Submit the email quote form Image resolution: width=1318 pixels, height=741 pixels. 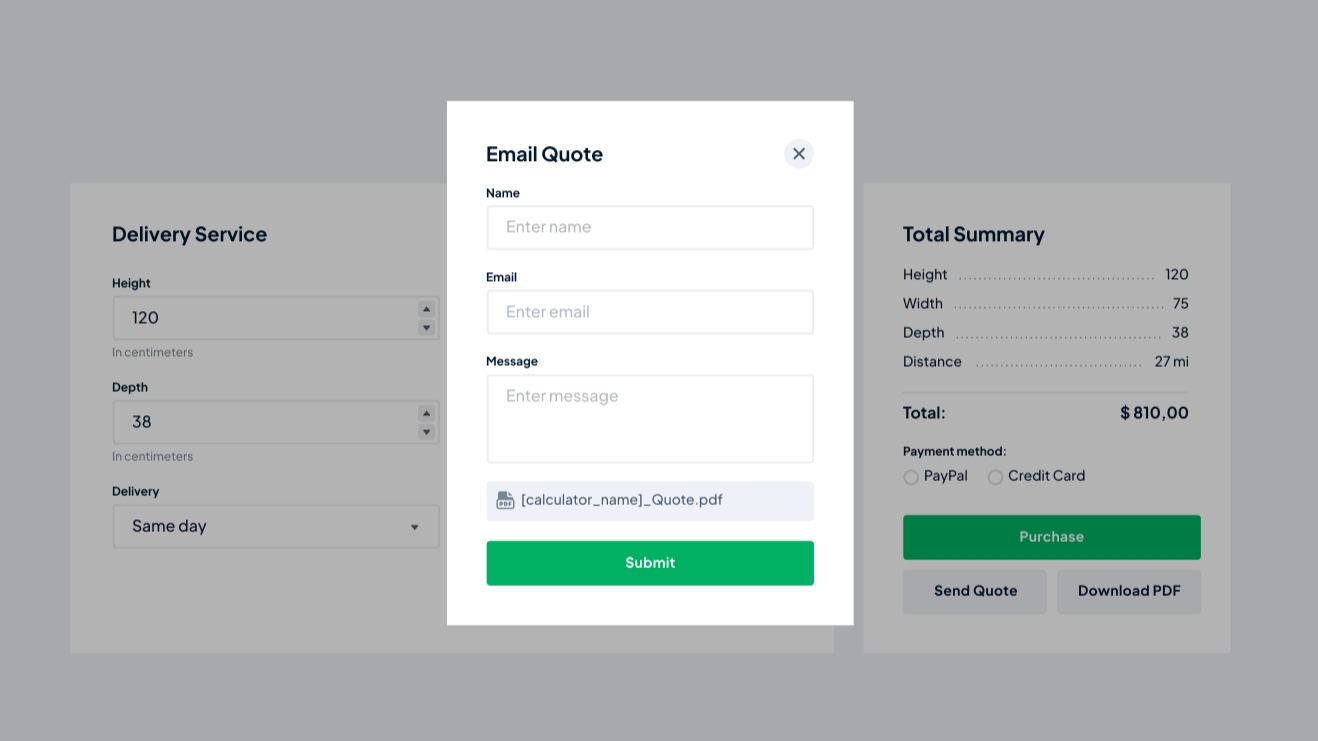[650, 563]
